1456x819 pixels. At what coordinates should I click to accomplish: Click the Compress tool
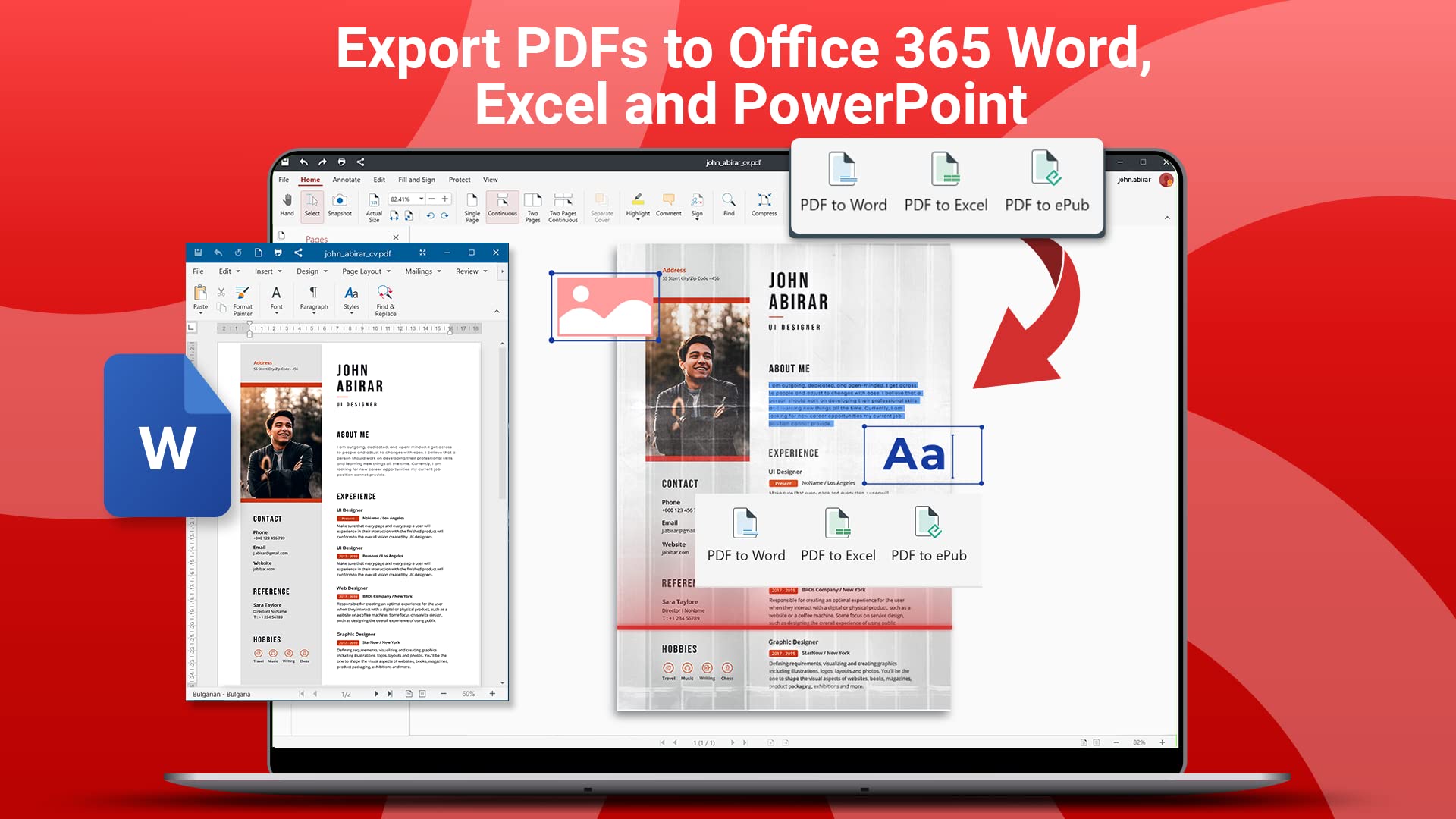click(x=764, y=203)
